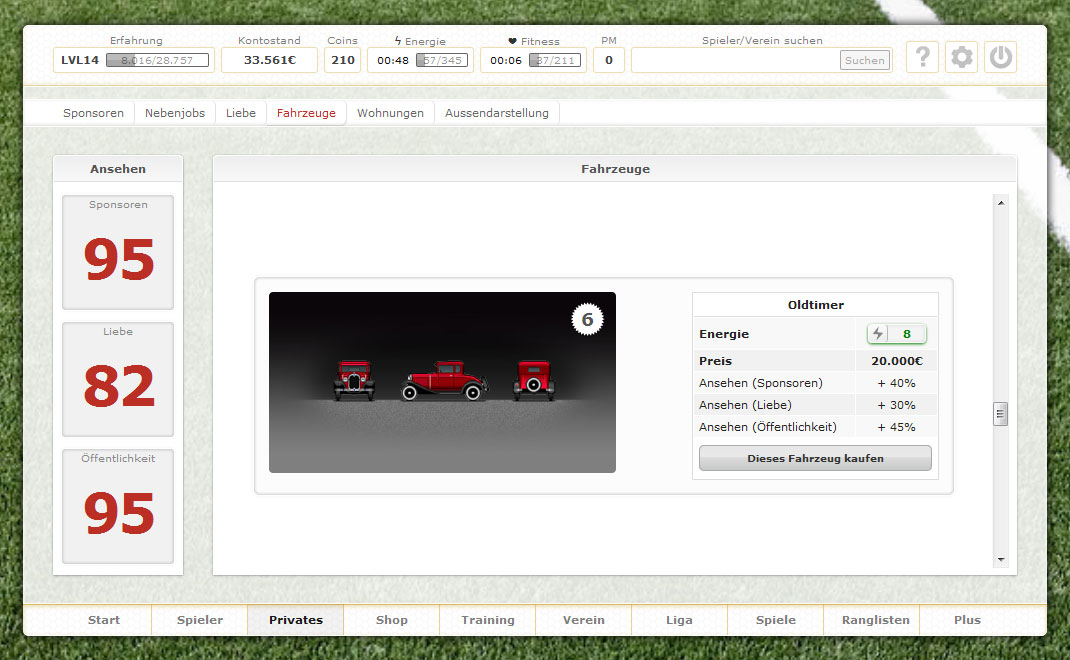Click the Energie timer 00:48

coord(393,60)
